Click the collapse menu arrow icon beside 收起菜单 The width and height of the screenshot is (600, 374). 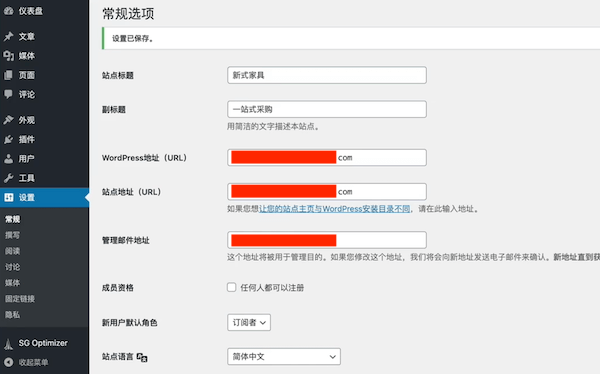(8, 362)
